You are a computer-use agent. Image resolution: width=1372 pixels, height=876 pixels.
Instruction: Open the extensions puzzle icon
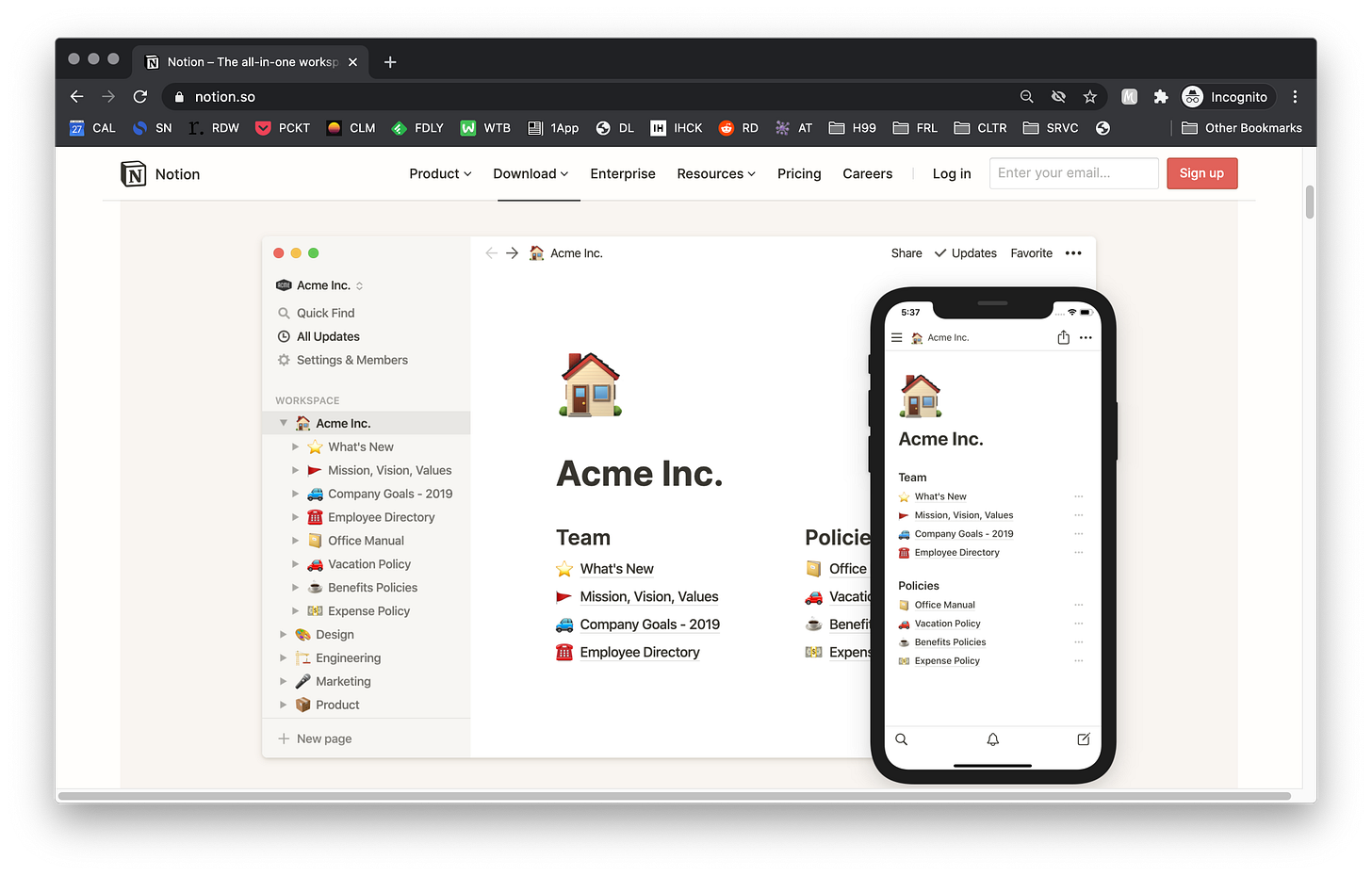(1161, 96)
